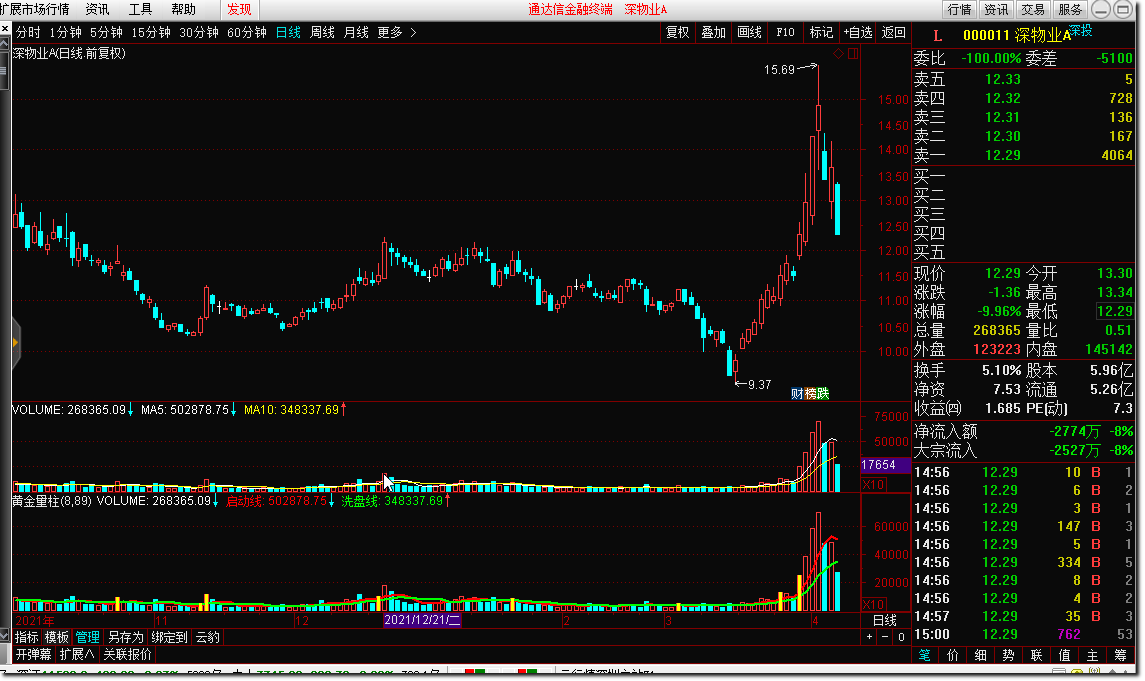Click the 模板 template button
Viewport: 1145px width, 681px height.
pyautogui.click(x=57, y=637)
